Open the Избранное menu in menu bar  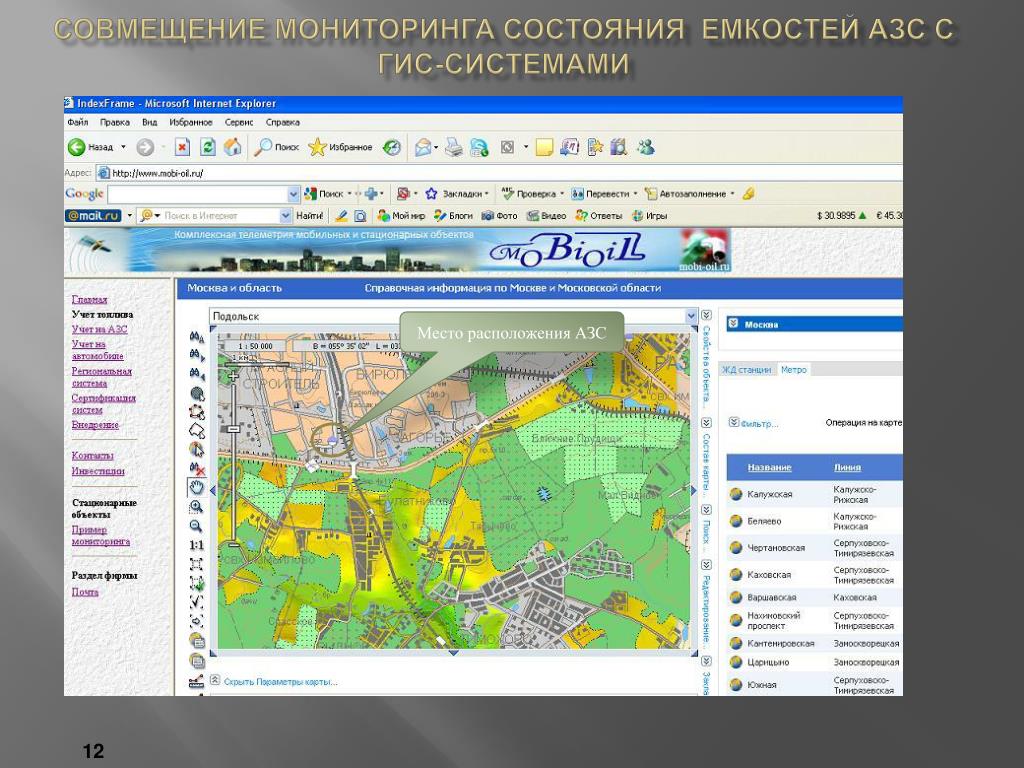[190, 122]
